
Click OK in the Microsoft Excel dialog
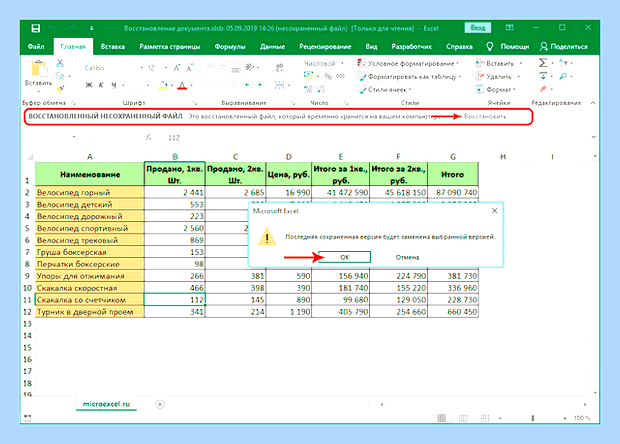[x=344, y=257]
